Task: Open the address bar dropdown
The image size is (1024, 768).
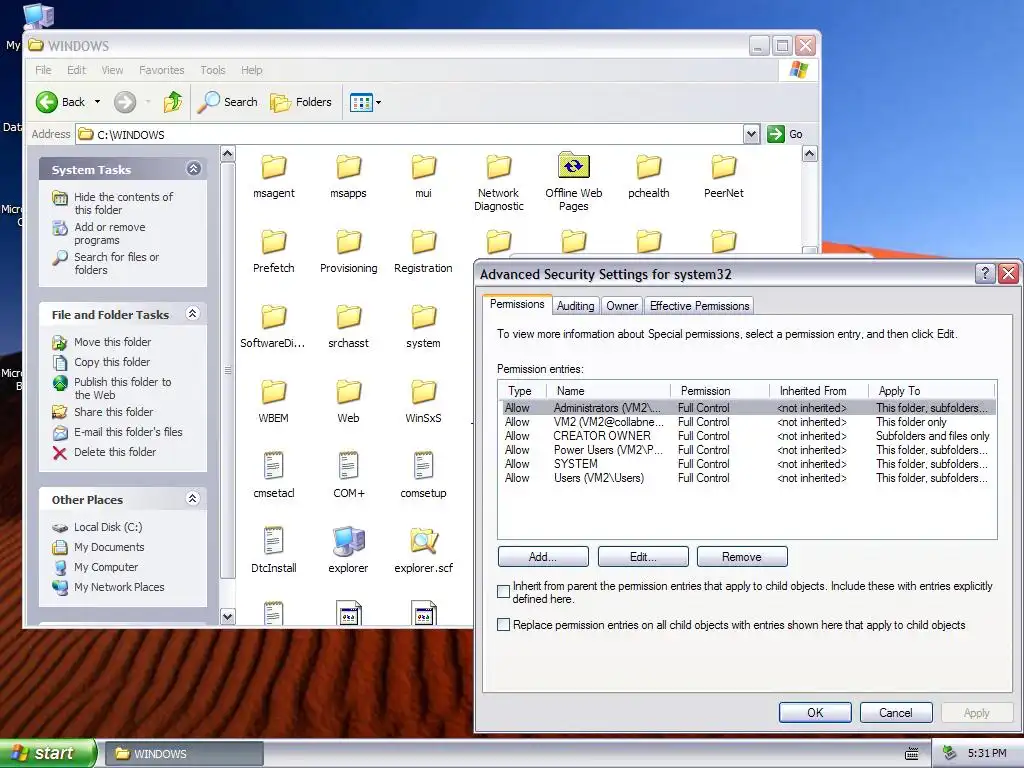Action: pos(752,134)
